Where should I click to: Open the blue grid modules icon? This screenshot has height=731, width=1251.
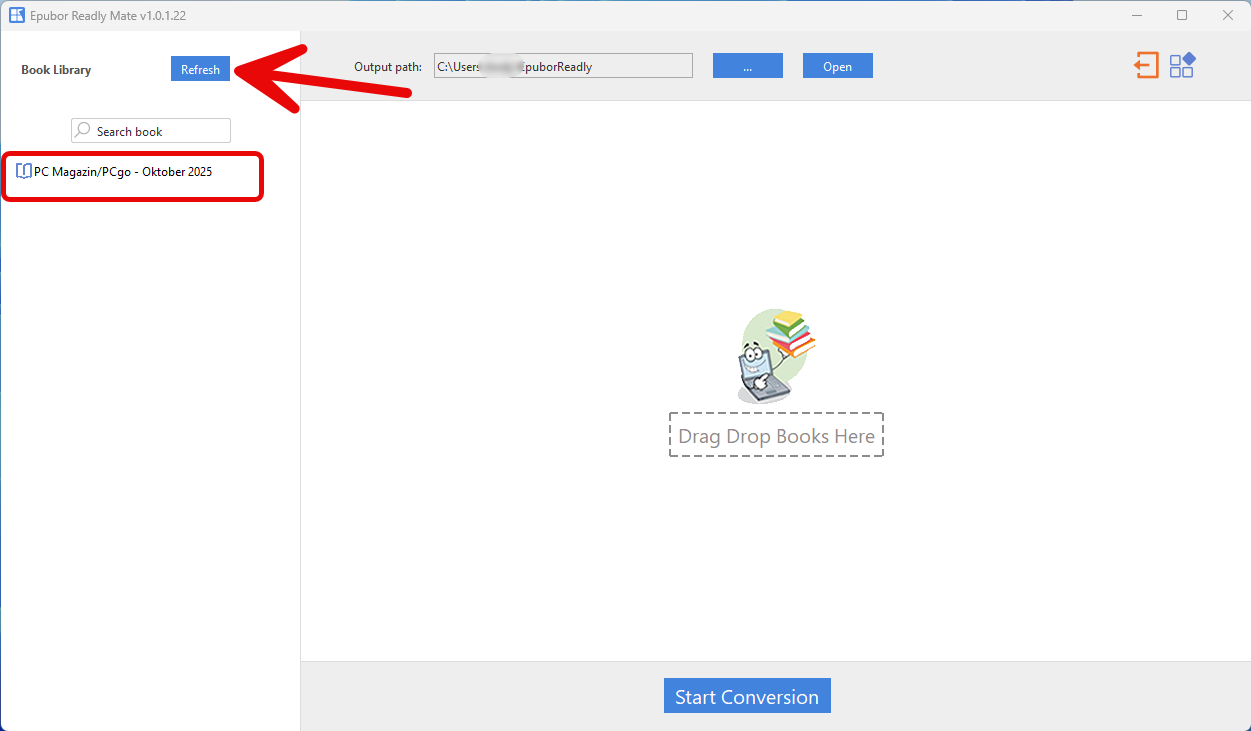click(x=1182, y=65)
